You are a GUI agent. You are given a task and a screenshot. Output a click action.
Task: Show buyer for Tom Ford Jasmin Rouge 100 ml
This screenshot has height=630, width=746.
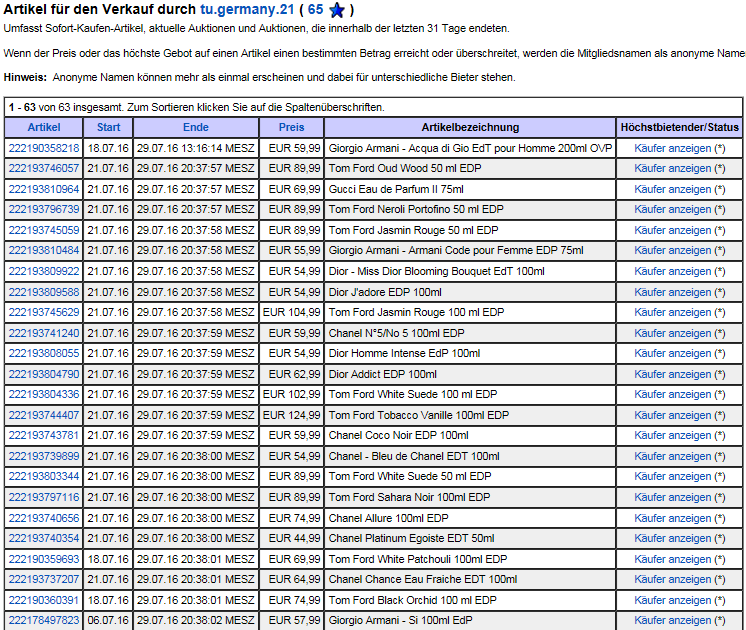672,312
